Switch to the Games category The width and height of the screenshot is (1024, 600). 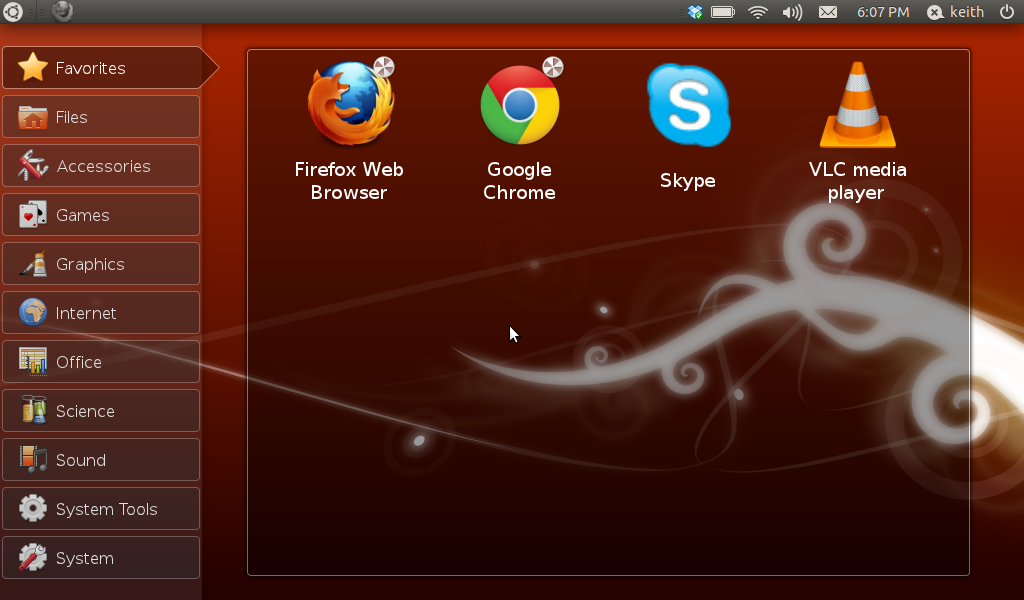(100, 214)
